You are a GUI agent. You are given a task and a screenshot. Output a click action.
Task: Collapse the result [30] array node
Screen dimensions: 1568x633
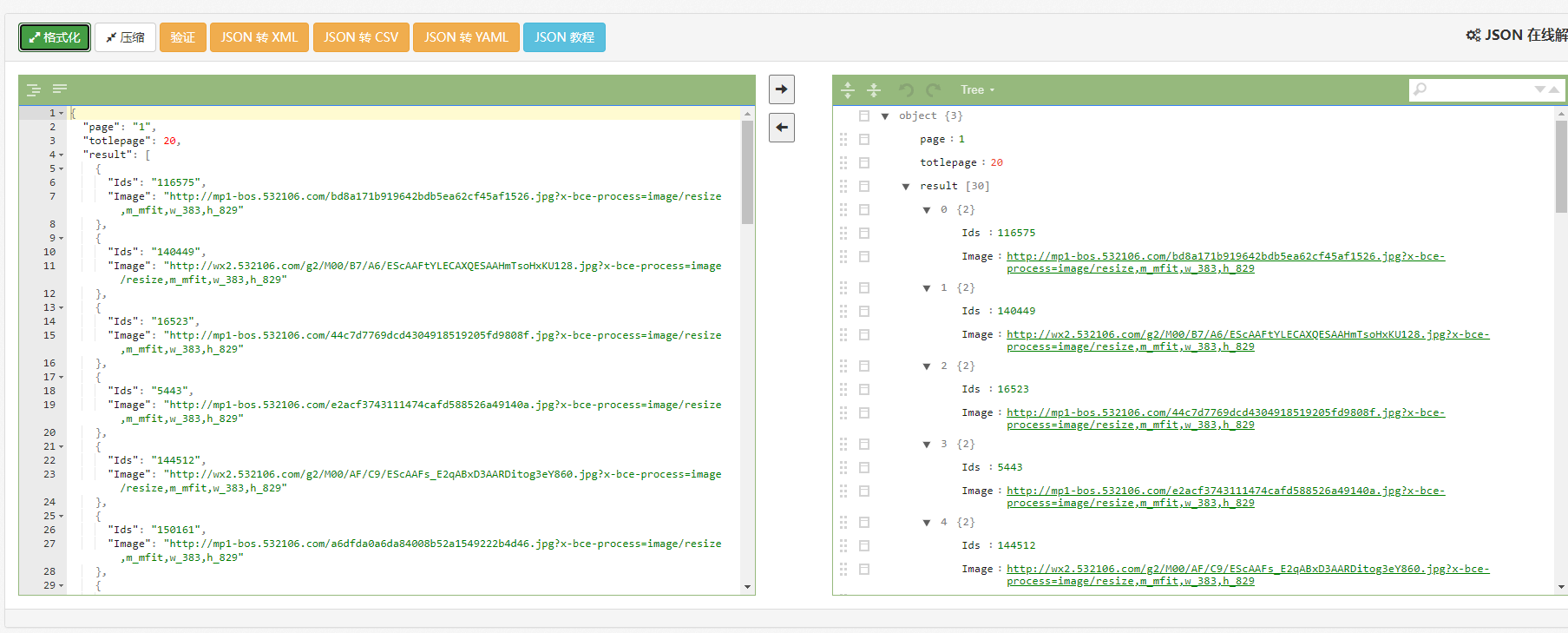point(906,187)
